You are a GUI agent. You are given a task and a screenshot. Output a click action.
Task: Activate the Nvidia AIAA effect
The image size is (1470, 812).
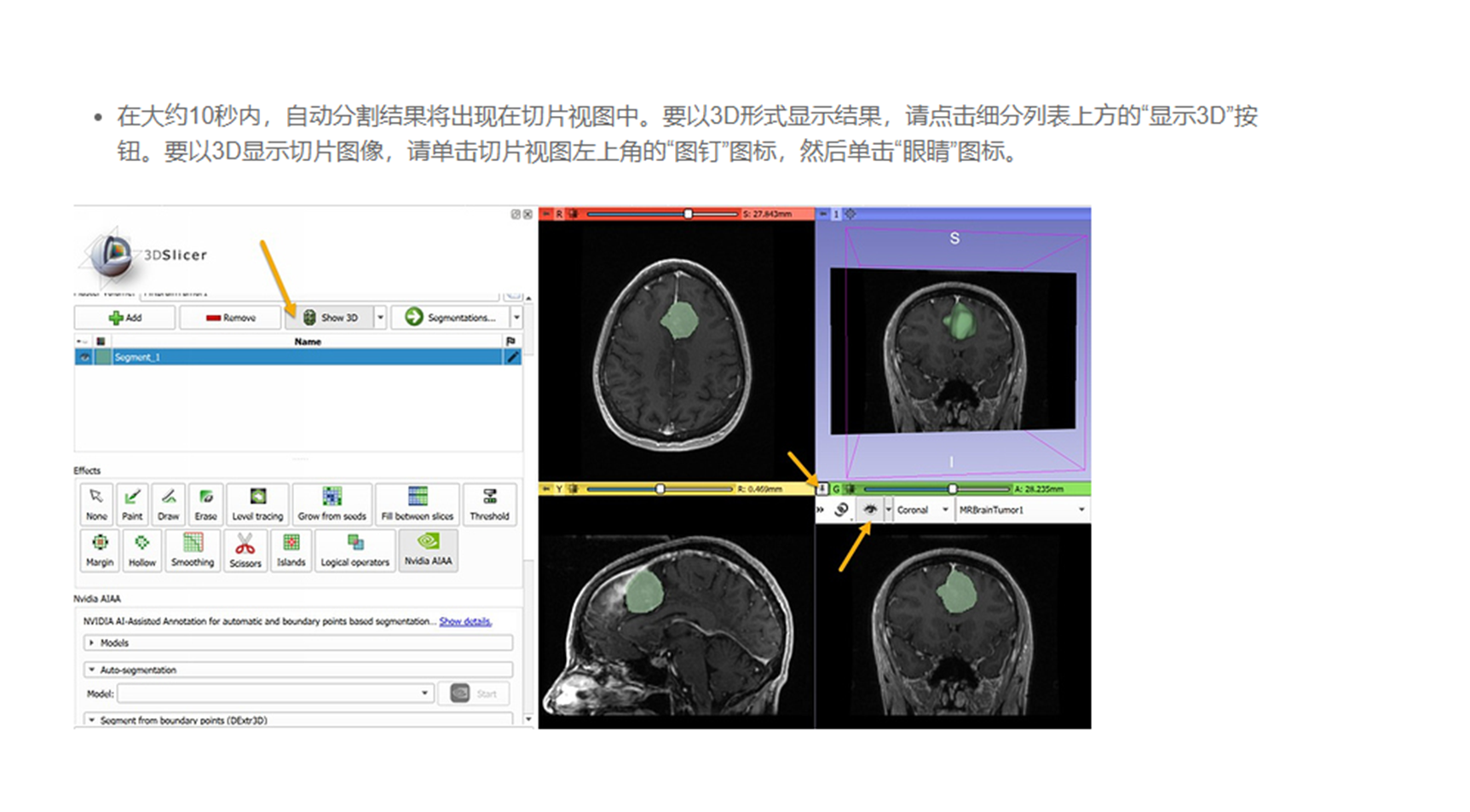pyautogui.click(x=428, y=550)
